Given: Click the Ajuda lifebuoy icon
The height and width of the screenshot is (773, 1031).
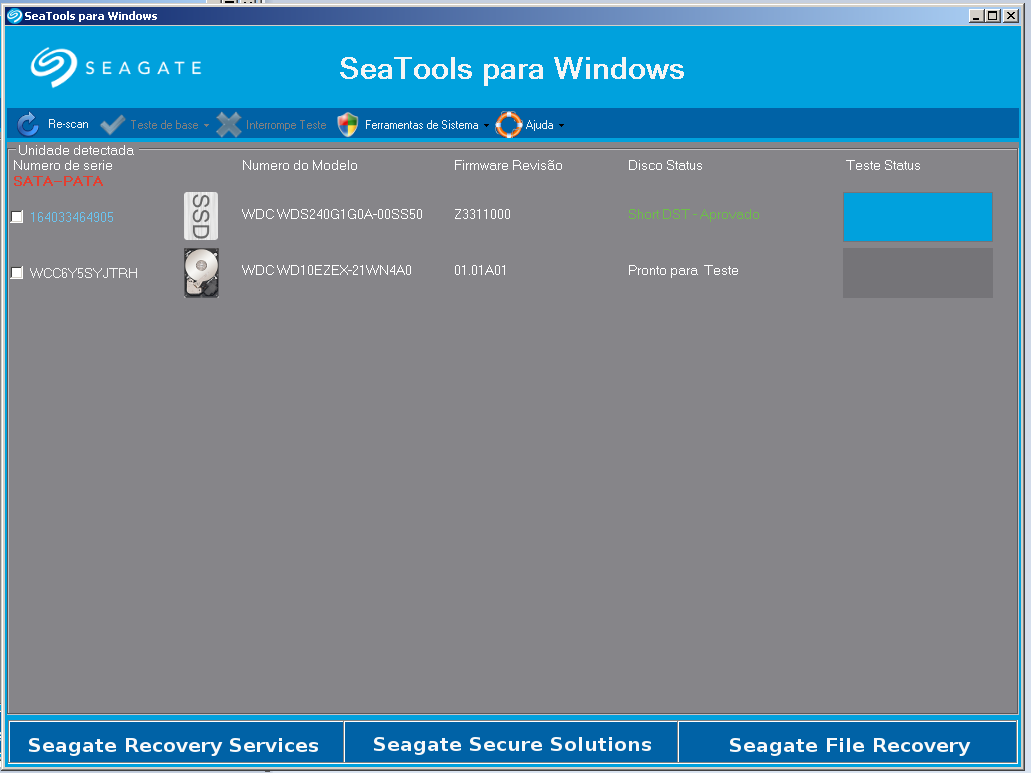Looking at the screenshot, I should click(508, 124).
